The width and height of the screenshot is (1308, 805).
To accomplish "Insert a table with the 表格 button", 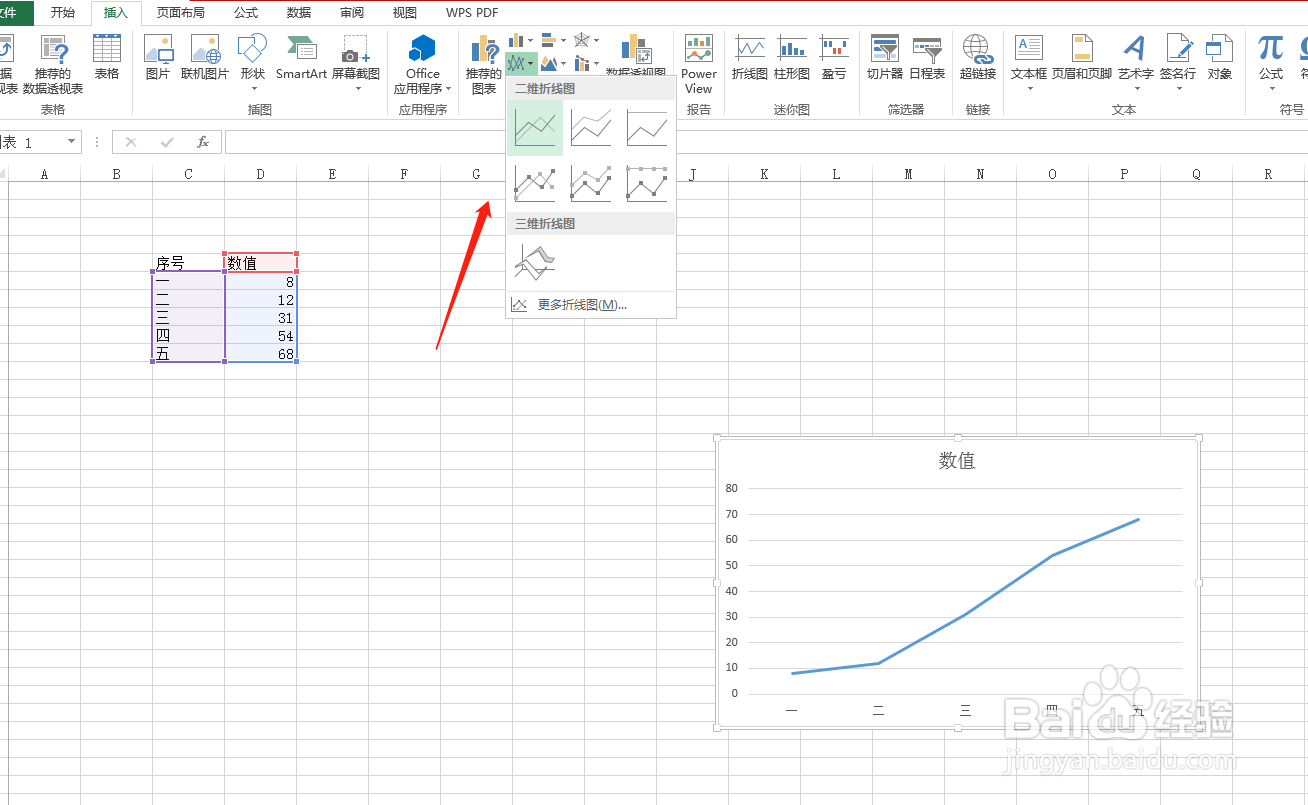I will coord(107,57).
